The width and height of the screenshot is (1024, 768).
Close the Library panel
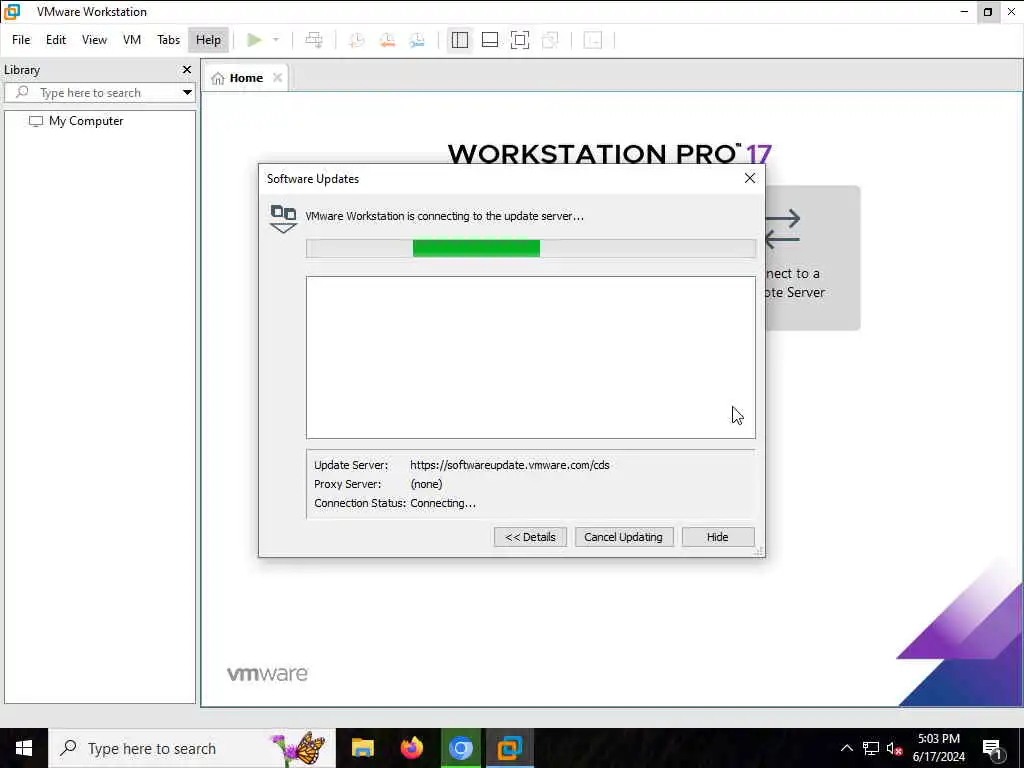pyautogui.click(x=187, y=69)
